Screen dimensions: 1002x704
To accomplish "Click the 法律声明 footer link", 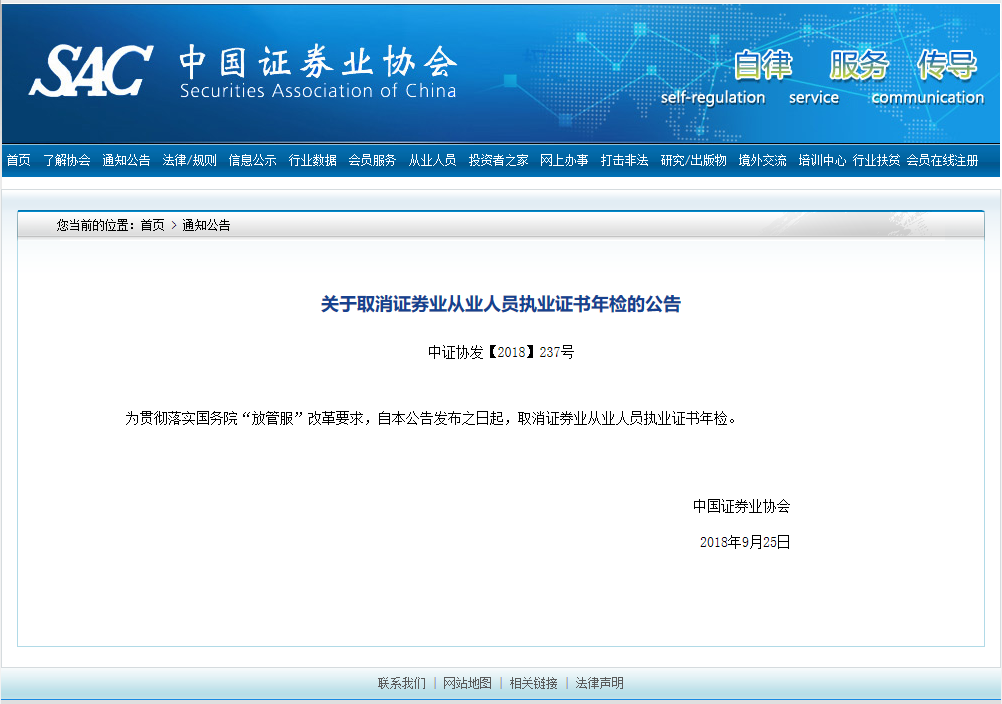I will tap(599, 683).
